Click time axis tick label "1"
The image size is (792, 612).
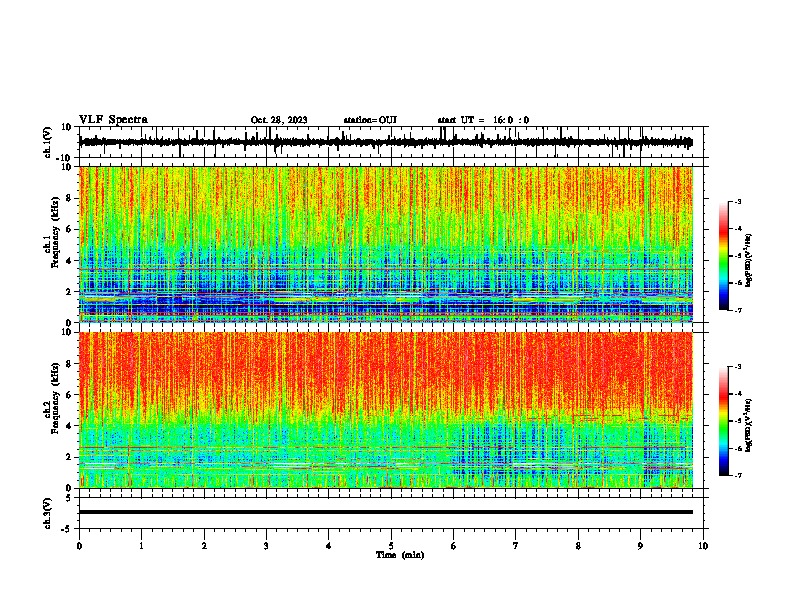click(x=141, y=546)
